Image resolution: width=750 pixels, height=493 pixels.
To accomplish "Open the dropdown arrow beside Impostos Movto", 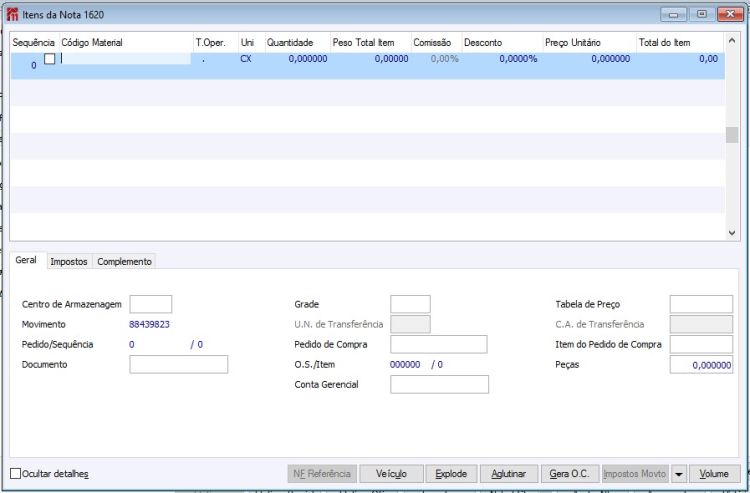I will coord(678,474).
